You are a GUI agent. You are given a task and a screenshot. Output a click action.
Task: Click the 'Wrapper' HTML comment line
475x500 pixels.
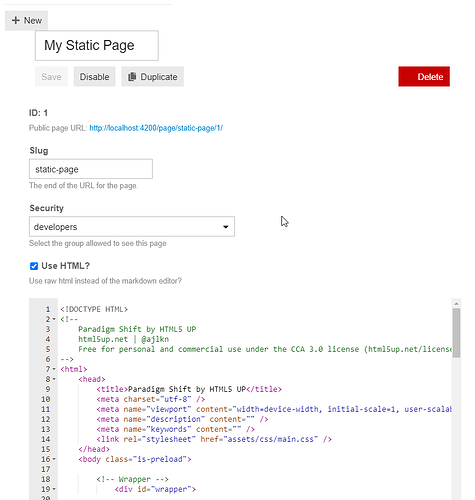point(132,479)
